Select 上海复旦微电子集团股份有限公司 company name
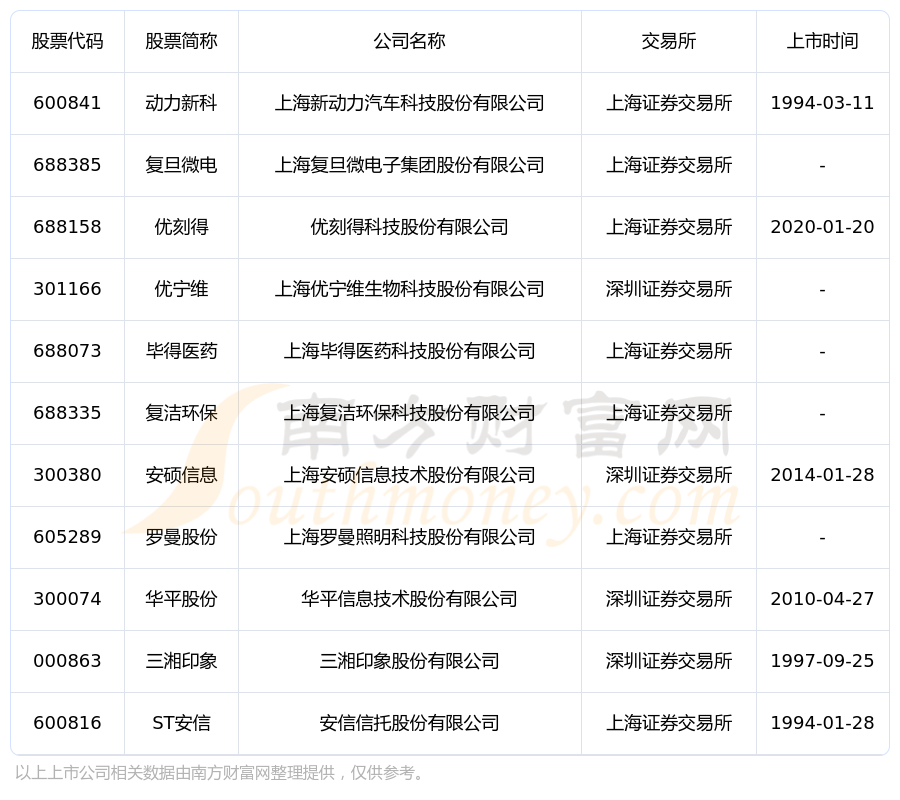 [x=409, y=165]
